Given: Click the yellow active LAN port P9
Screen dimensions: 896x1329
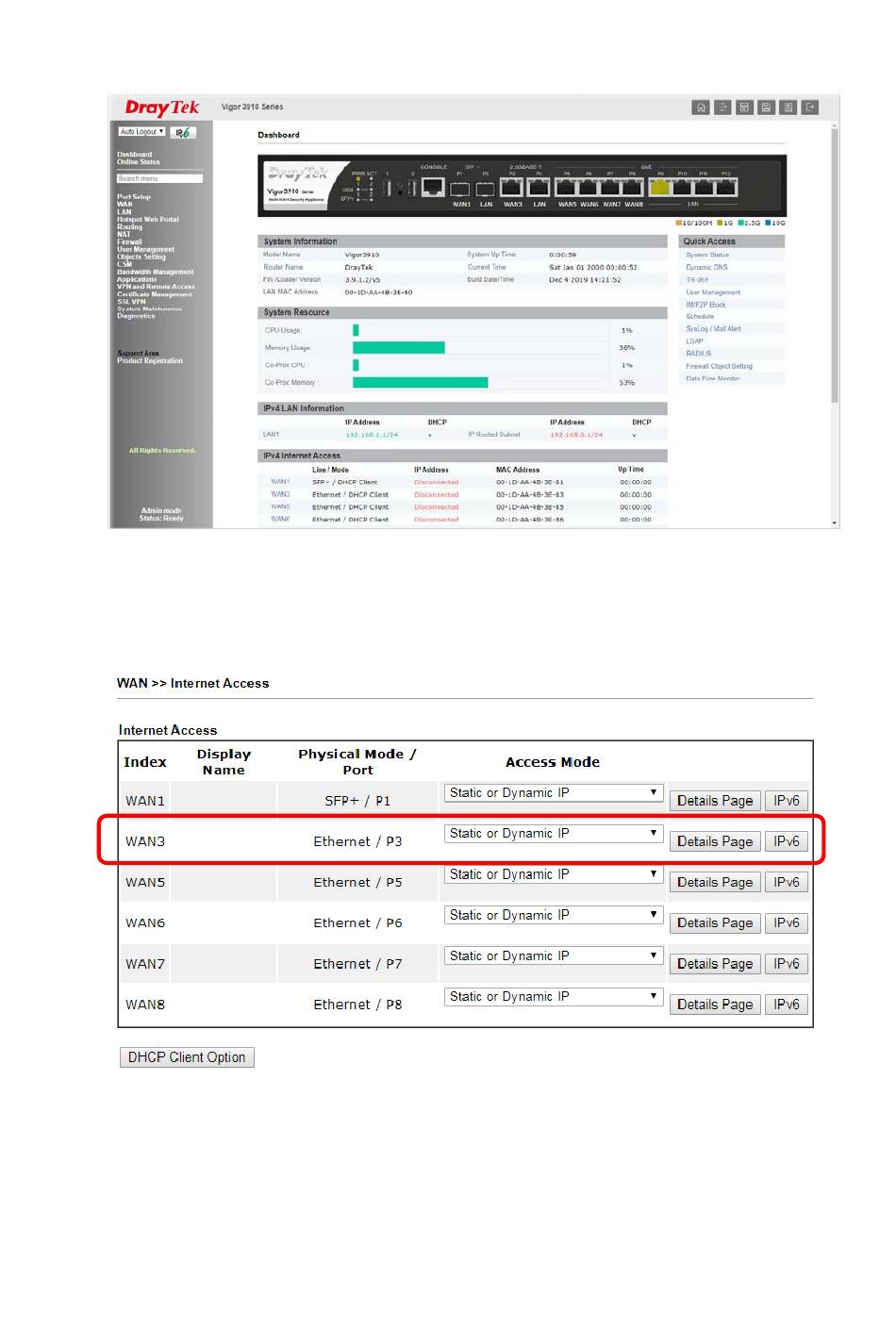Looking at the screenshot, I should tap(660, 188).
